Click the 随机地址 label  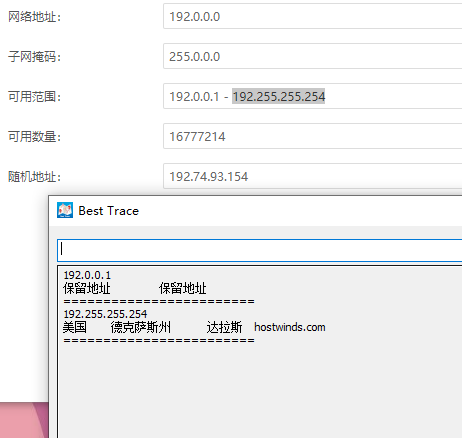coord(35,177)
